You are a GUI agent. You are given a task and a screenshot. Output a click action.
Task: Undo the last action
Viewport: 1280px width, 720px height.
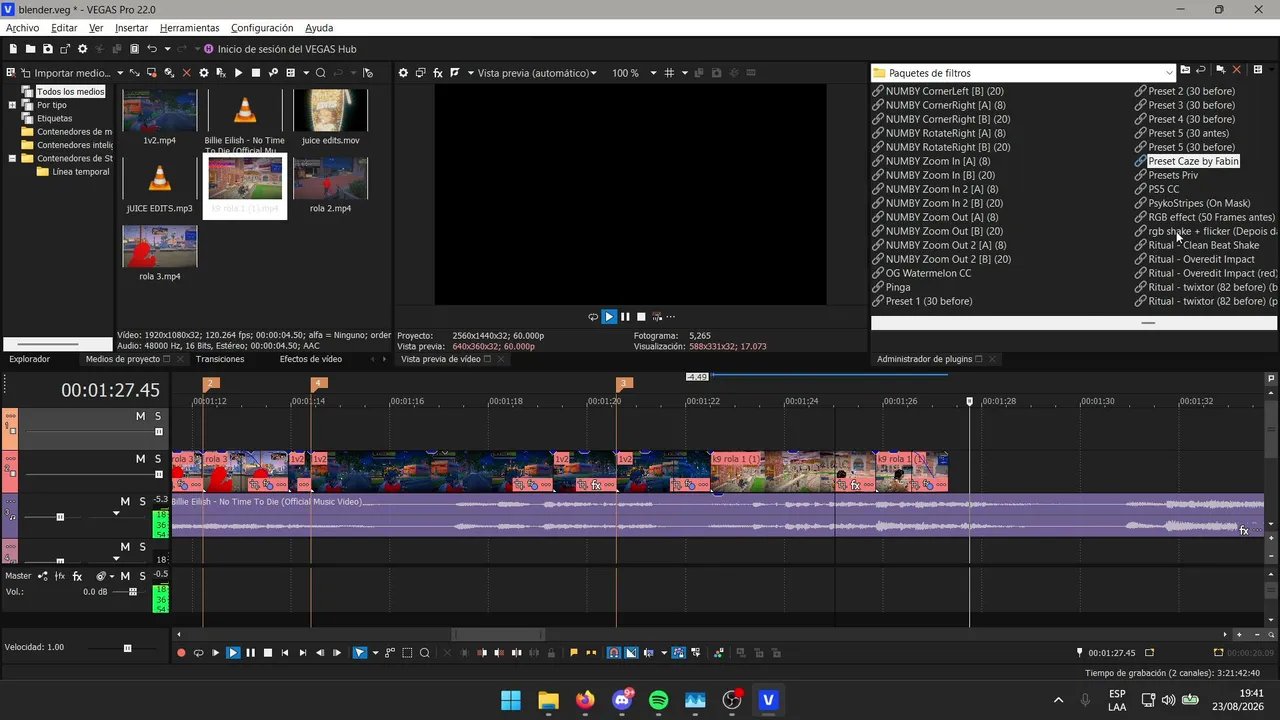pos(152,49)
